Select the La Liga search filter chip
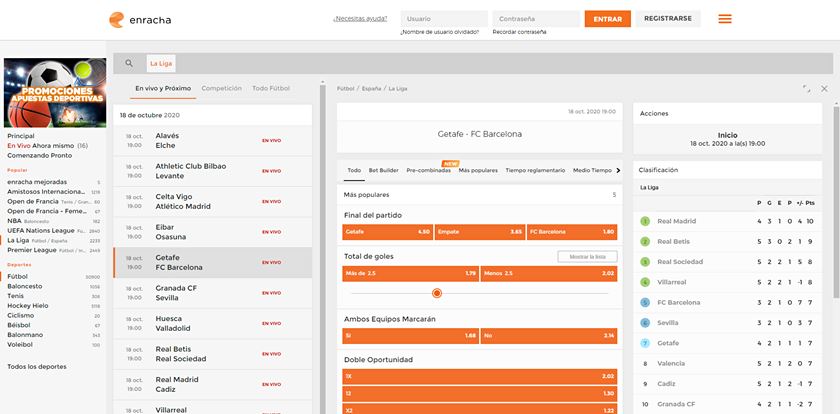 pos(161,63)
